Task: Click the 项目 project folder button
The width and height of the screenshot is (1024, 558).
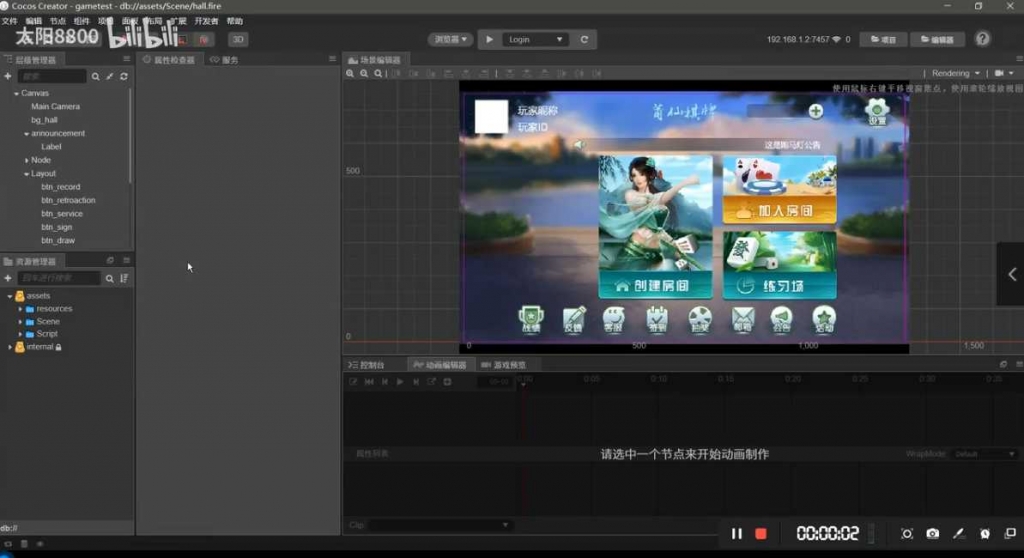Action: click(x=883, y=39)
